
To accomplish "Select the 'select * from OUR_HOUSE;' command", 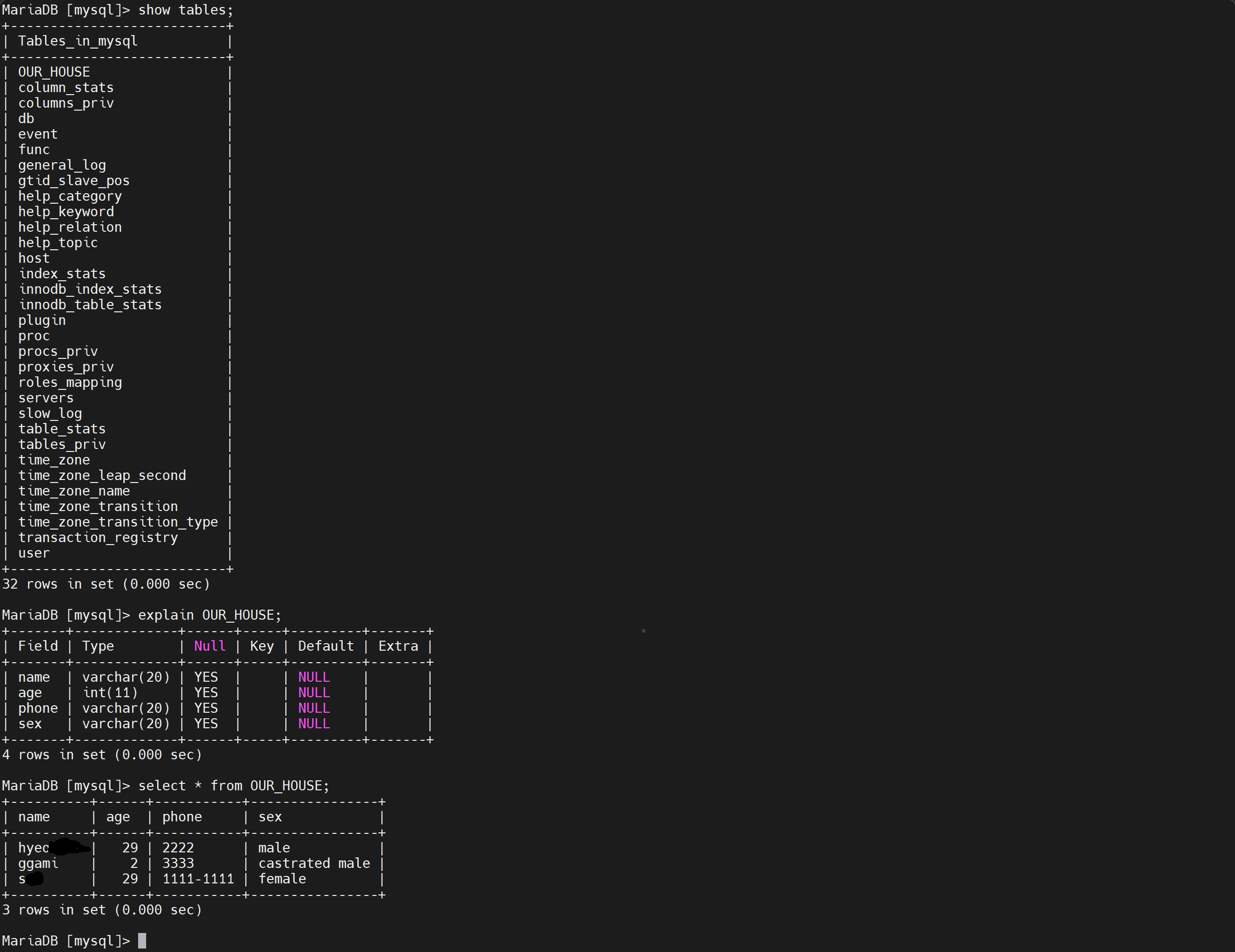I will click(234, 786).
